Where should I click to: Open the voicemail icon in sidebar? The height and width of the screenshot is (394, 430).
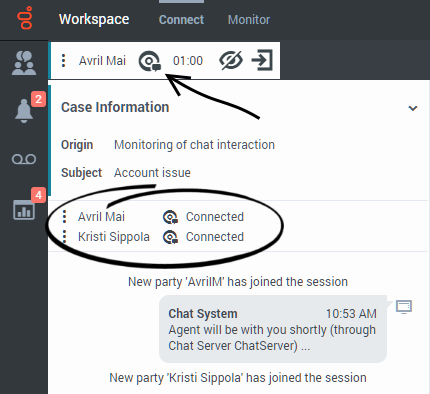pyautogui.click(x=24, y=159)
